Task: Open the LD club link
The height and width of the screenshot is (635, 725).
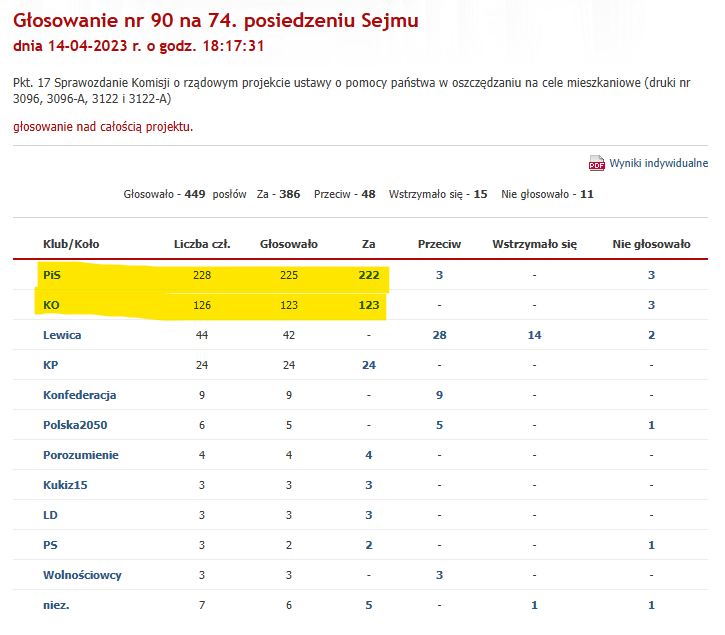Action: point(50,515)
